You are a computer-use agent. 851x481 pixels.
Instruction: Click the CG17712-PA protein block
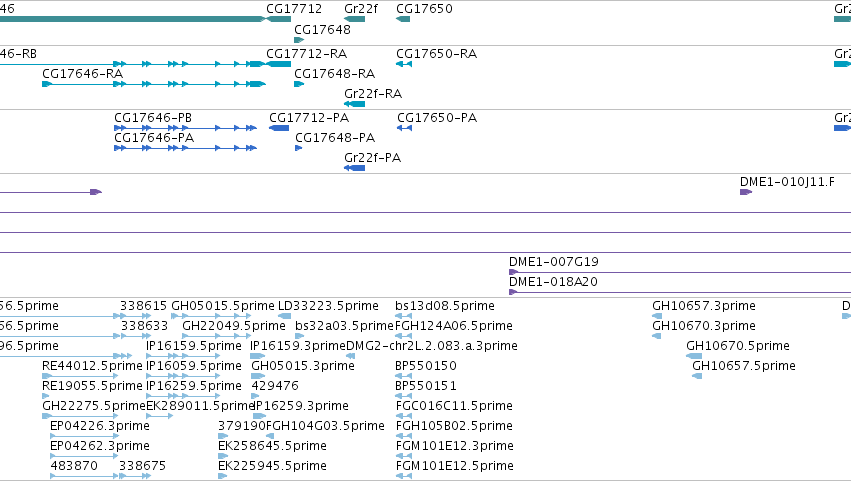[279, 128]
